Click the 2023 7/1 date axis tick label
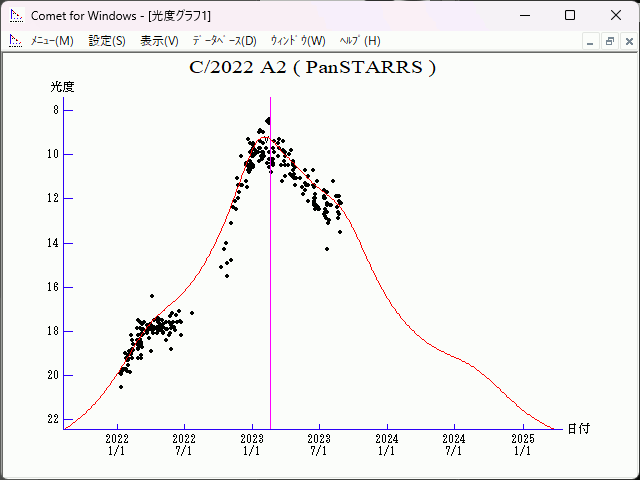The width and height of the screenshot is (640, 480). pyautogui.click(x=319, y=445)
